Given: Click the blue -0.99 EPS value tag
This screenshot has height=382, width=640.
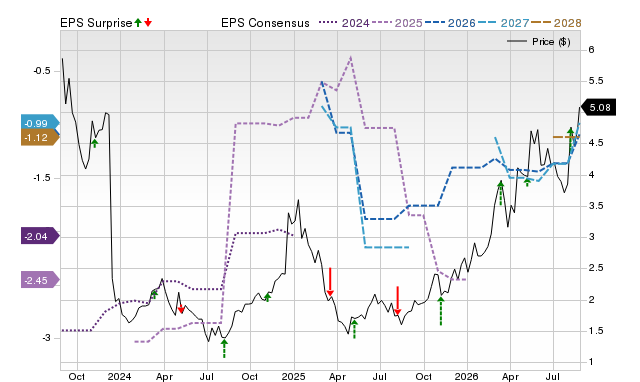Looking at the screenshot, I should (40, 123).
